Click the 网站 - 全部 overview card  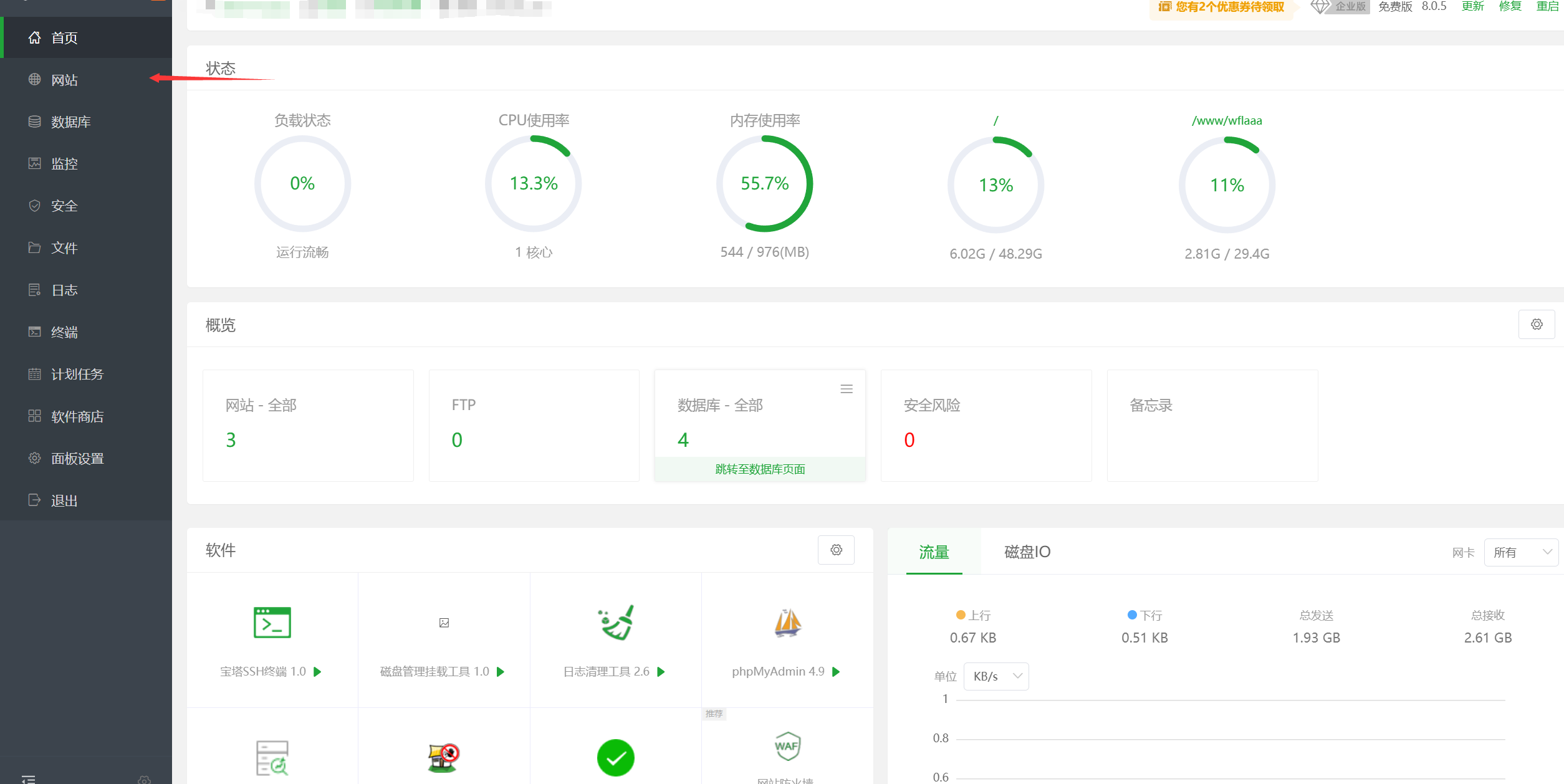click(x=308, y=425)
